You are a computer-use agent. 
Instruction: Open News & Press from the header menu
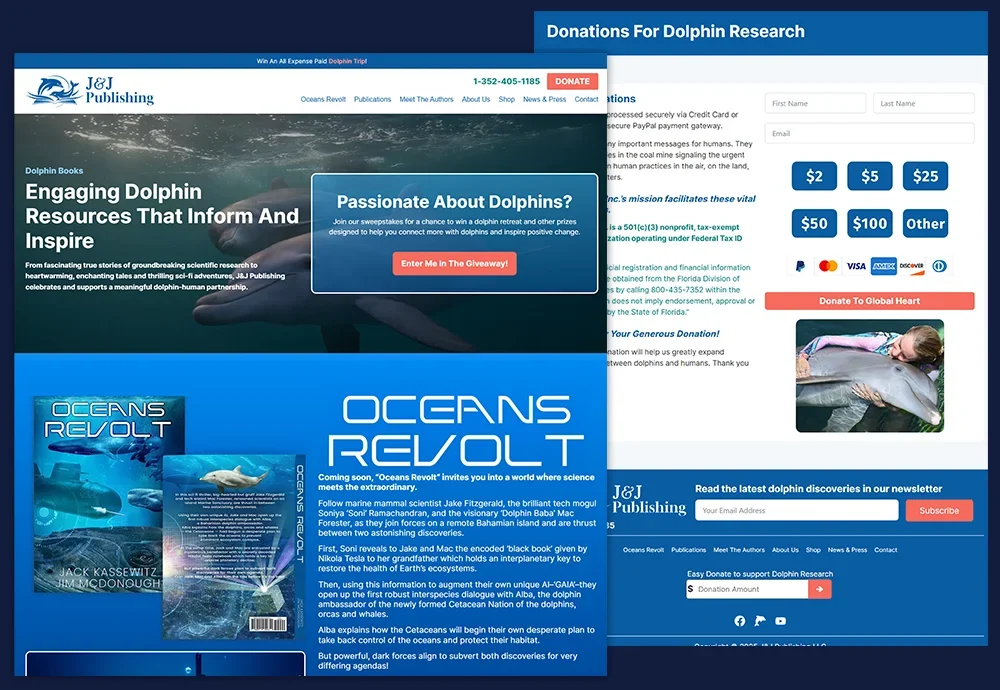pos(544,99)
